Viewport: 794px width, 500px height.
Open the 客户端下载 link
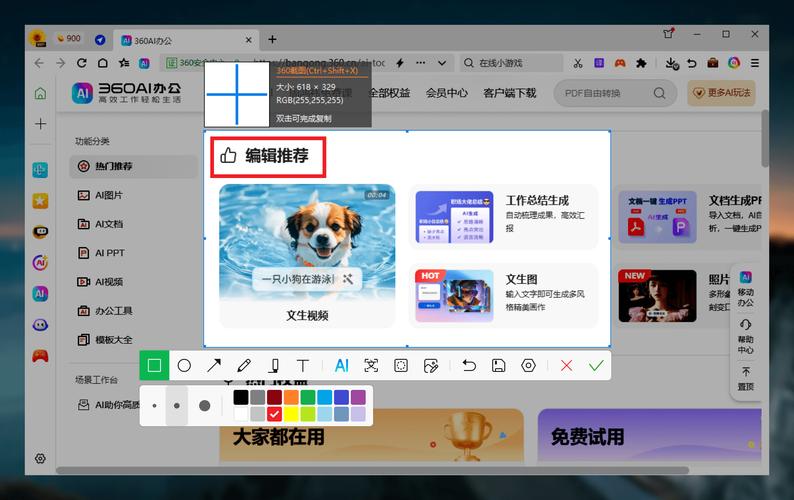point(510,93)
